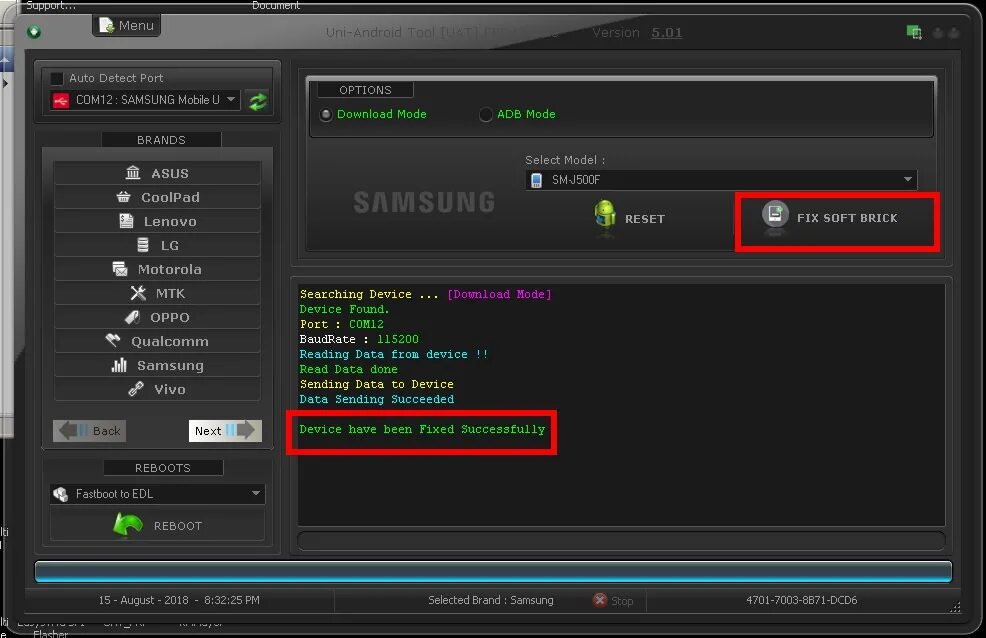Click the Samsung bar chart icon
Image resolution: width=986 pixels, height=638 pixels.
tap(119, 365)
